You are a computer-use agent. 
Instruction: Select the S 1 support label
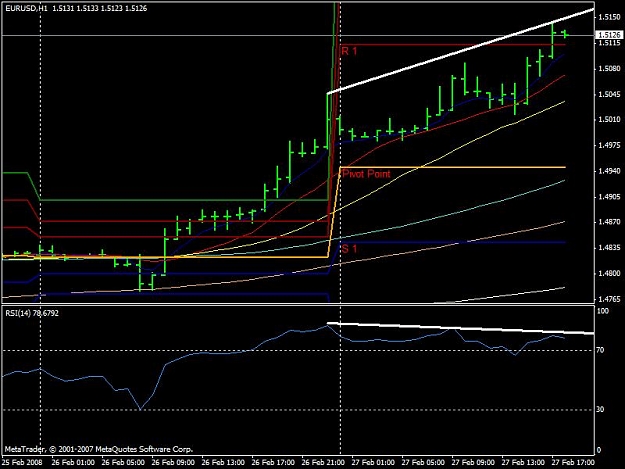pyautogui.click(x=349, y=249)
